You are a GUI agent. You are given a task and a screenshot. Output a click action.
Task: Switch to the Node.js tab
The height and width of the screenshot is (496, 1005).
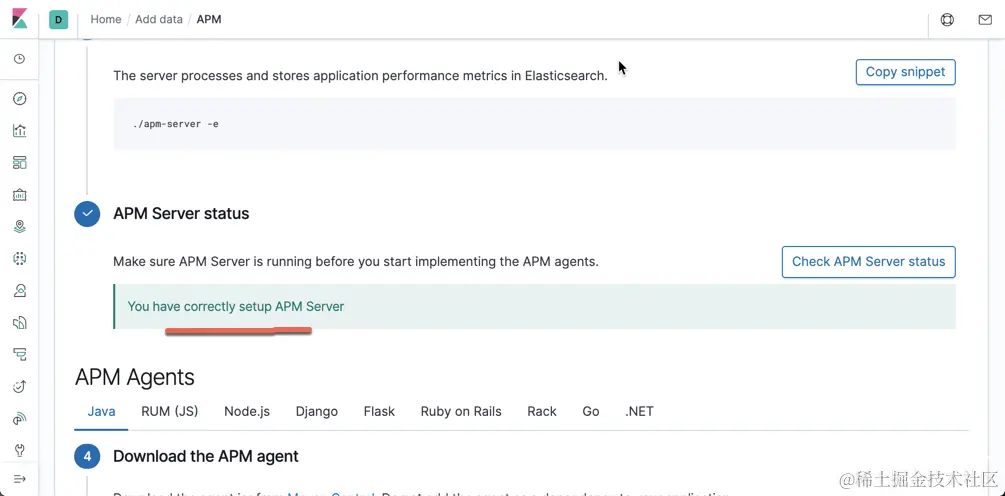pos(247,411)
